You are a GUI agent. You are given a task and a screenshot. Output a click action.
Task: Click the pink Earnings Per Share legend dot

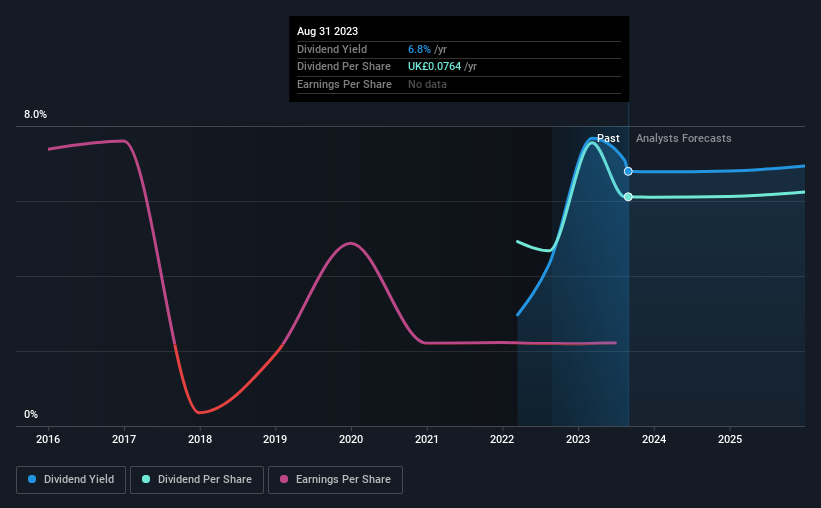(284, 479)
